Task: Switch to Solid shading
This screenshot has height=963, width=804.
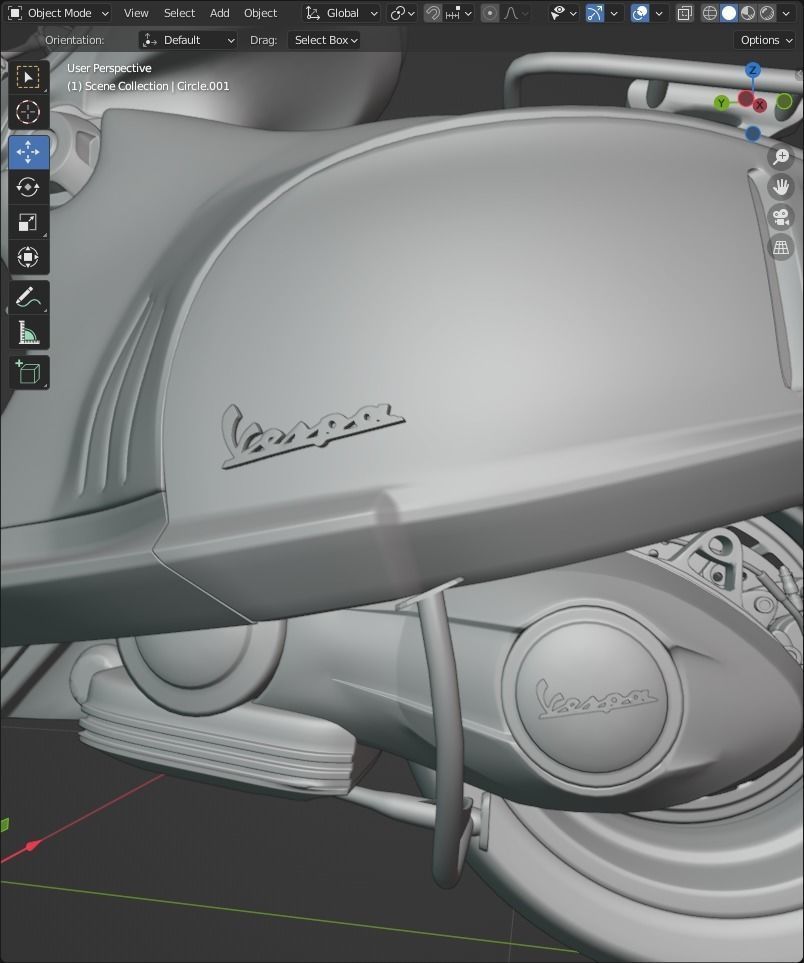Action: [728, 13]
